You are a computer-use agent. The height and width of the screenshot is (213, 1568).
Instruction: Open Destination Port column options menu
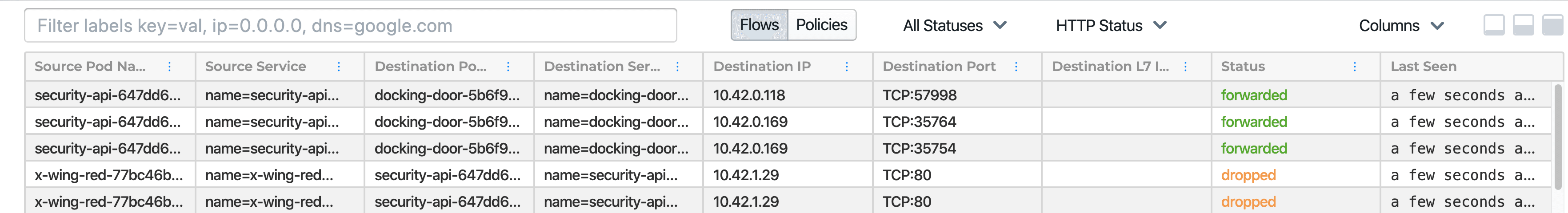[1015, 66]
